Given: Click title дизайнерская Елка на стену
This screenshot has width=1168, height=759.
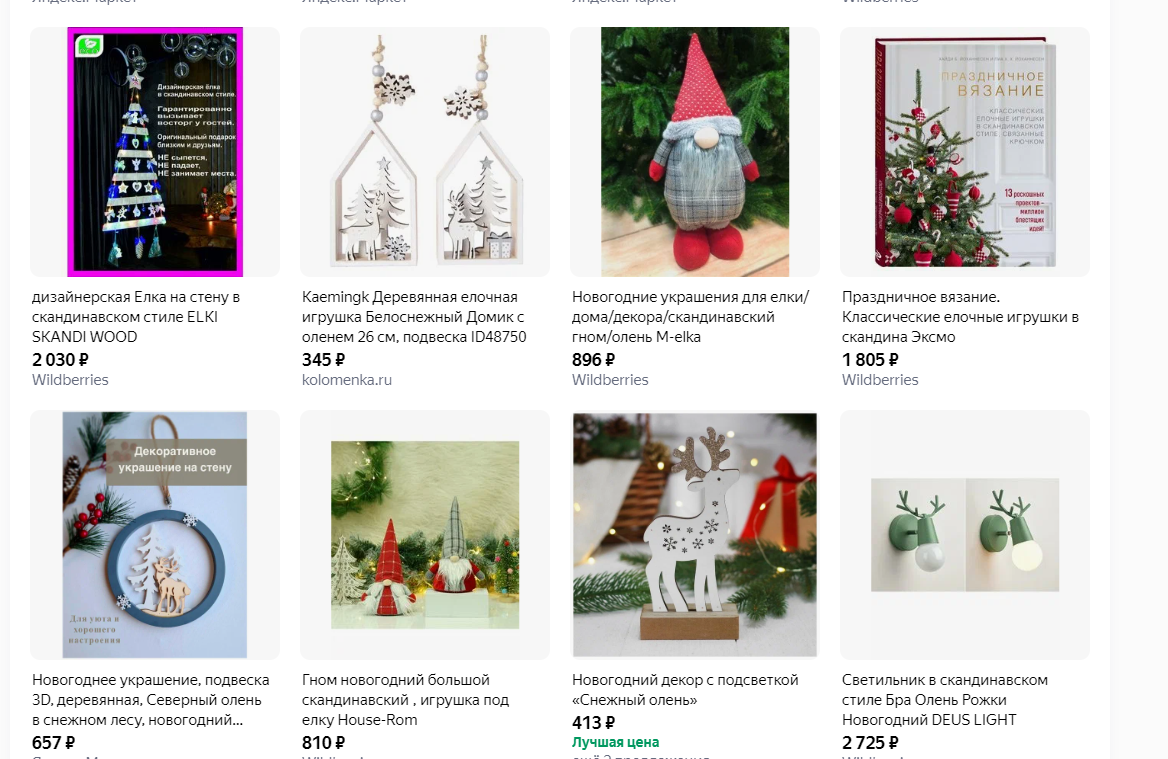Looking at the screenshot, I should [136, 317].
